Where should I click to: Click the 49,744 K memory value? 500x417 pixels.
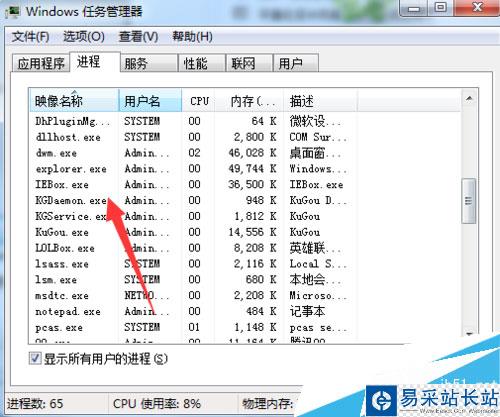(x=252, y=169)
